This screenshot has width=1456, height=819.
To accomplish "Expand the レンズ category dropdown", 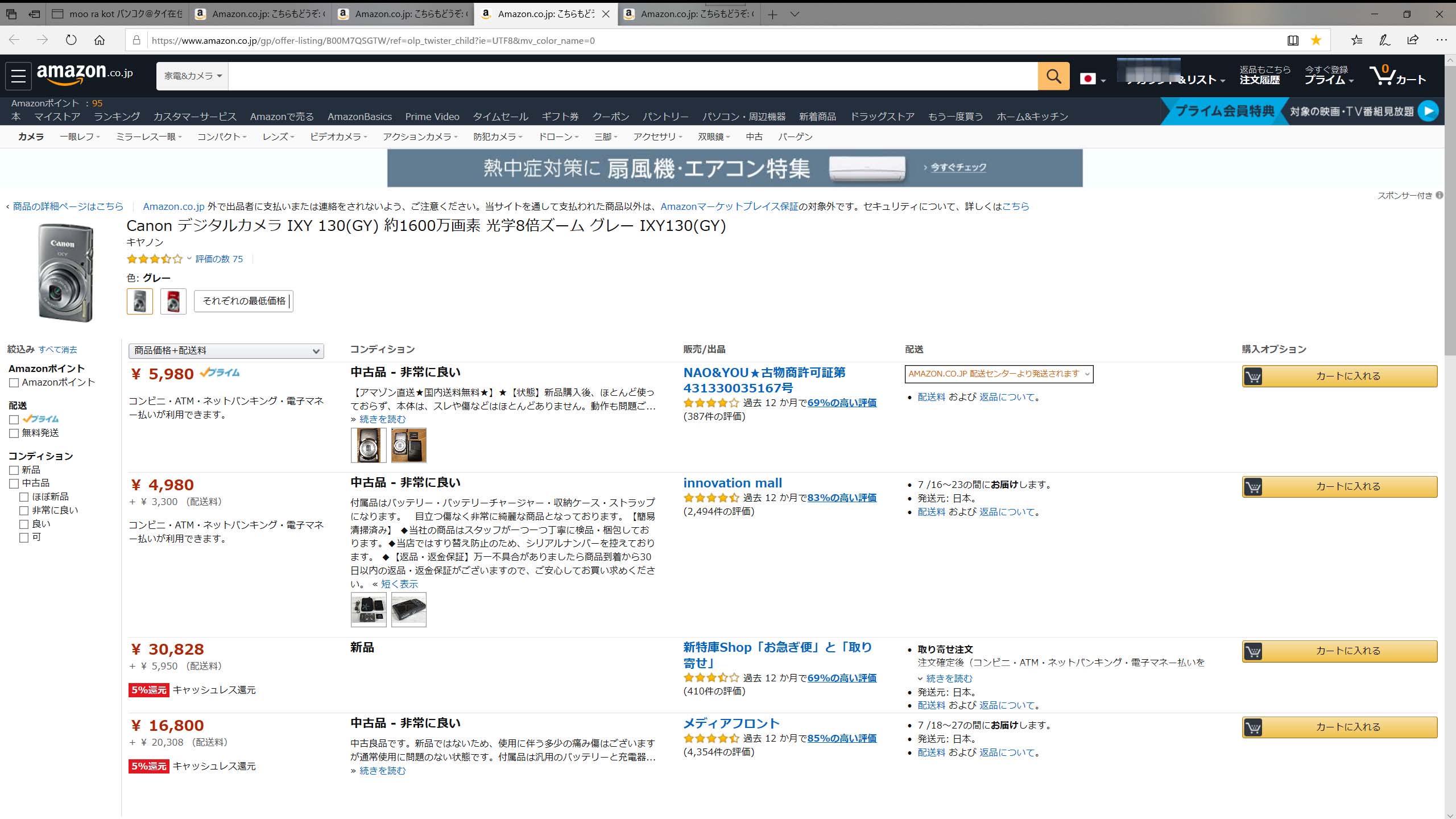I will click(278, 136).
